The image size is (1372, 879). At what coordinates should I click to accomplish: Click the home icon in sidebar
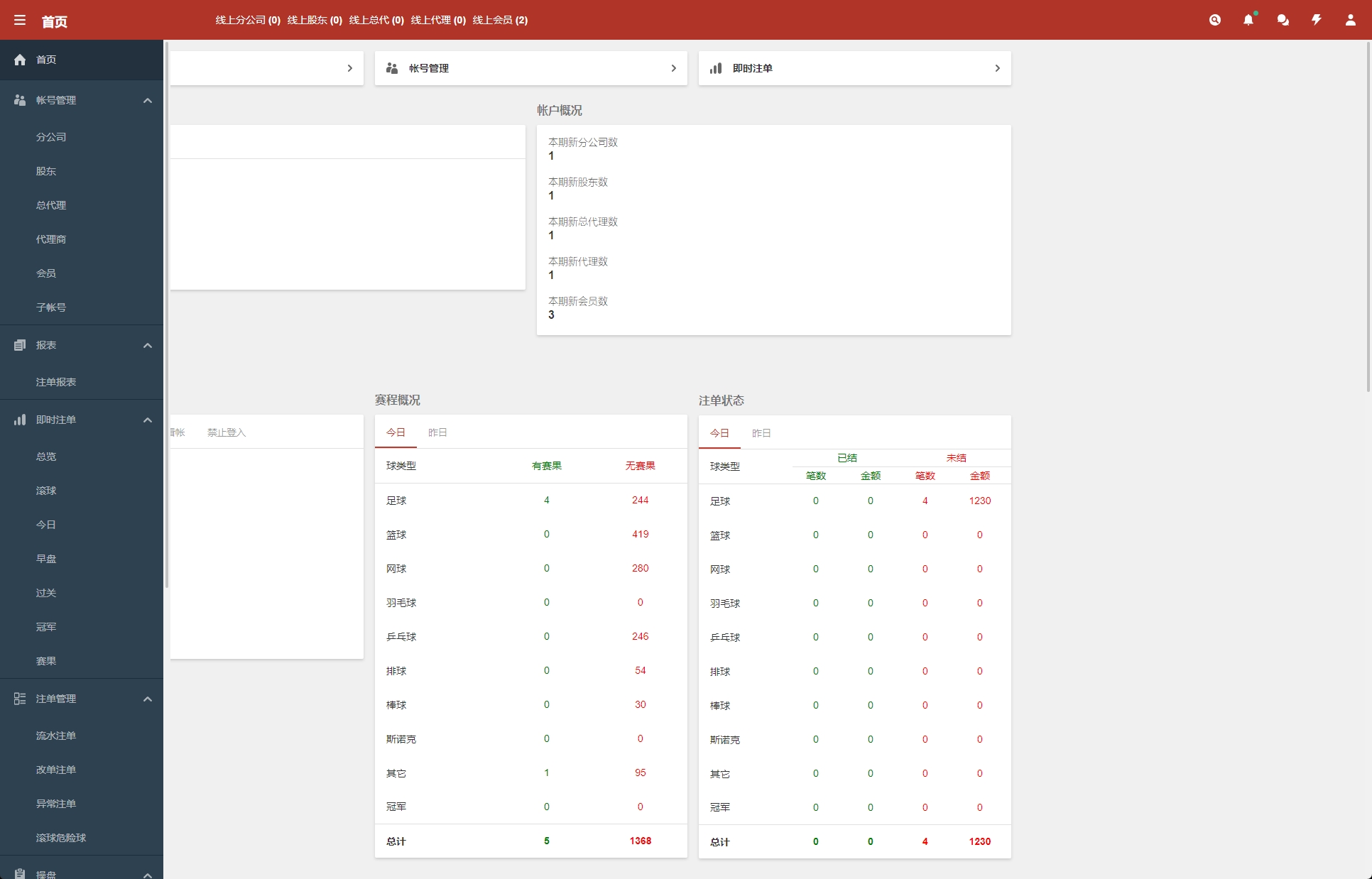20,60
